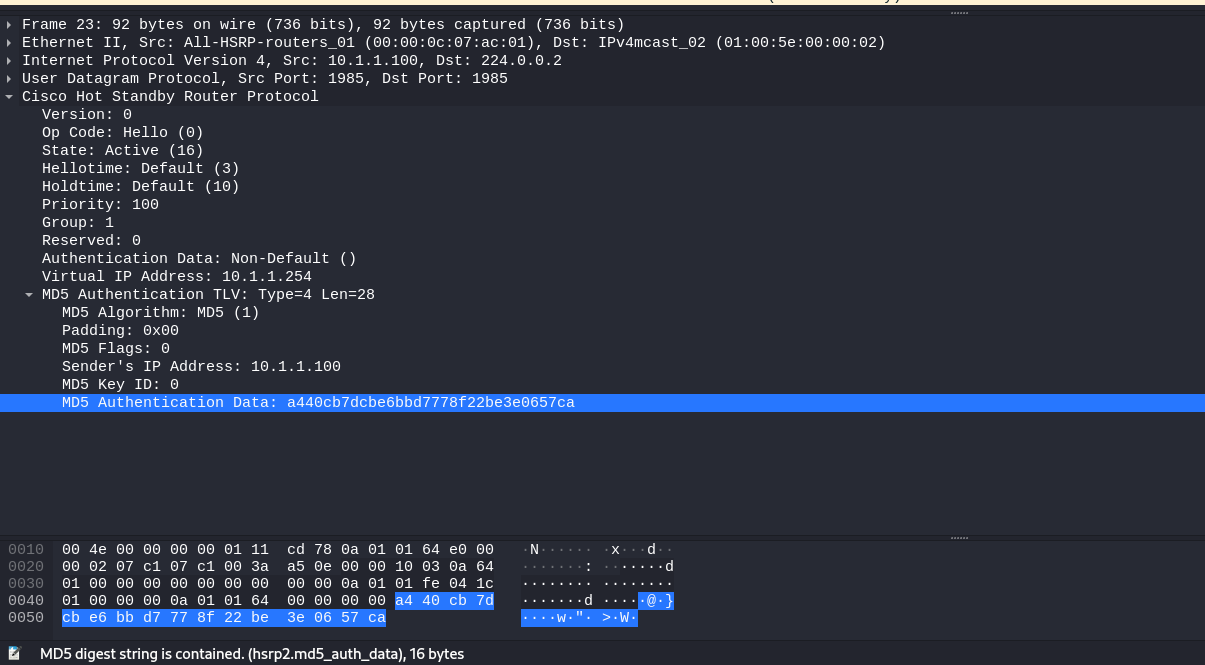Expand the Frame 23 tree item
The height and width of the screenshot is (665, 1205).
[10, 24]
